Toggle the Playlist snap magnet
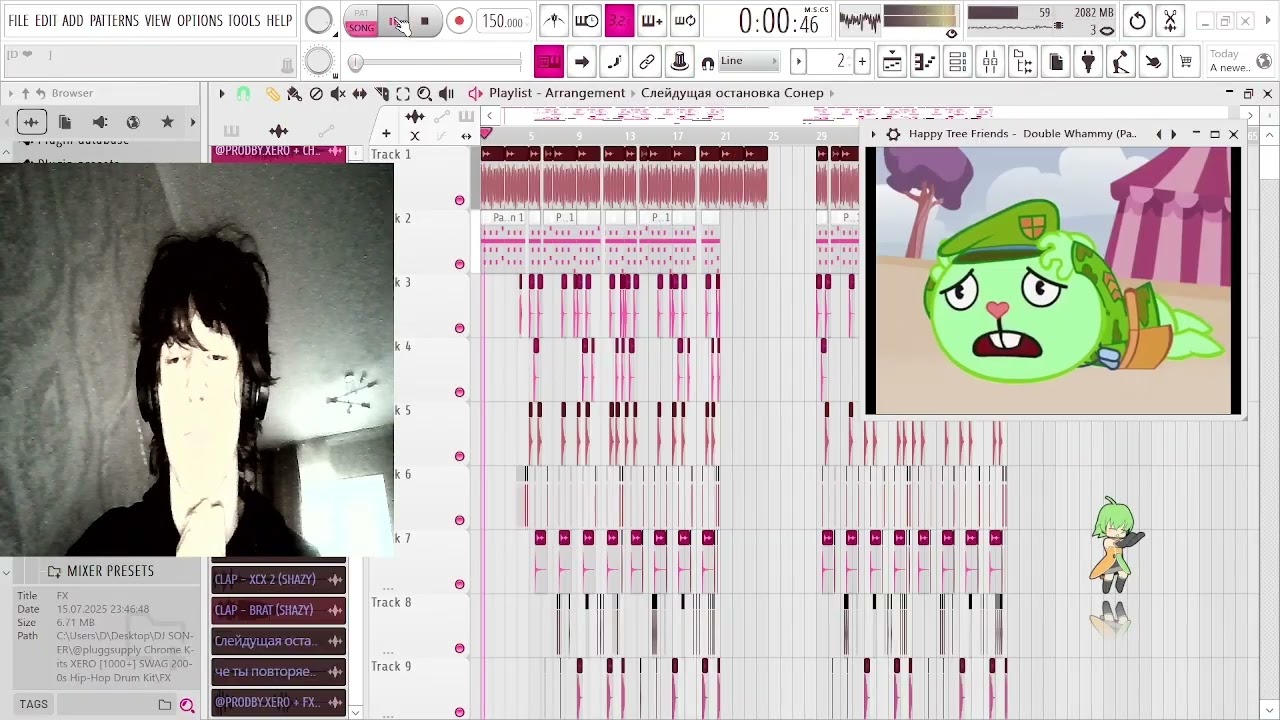This screenshot has width=1280, height=720. (x=243, y=93)
